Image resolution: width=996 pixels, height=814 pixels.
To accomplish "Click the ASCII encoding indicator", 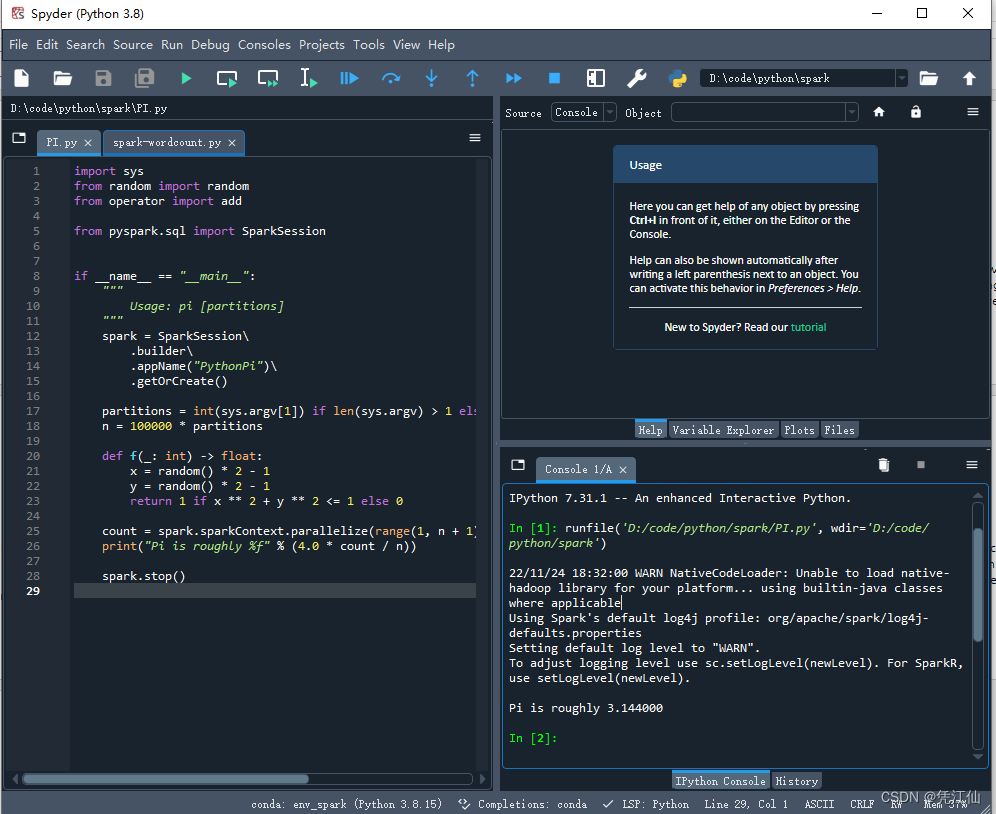I will click(819, 804).
